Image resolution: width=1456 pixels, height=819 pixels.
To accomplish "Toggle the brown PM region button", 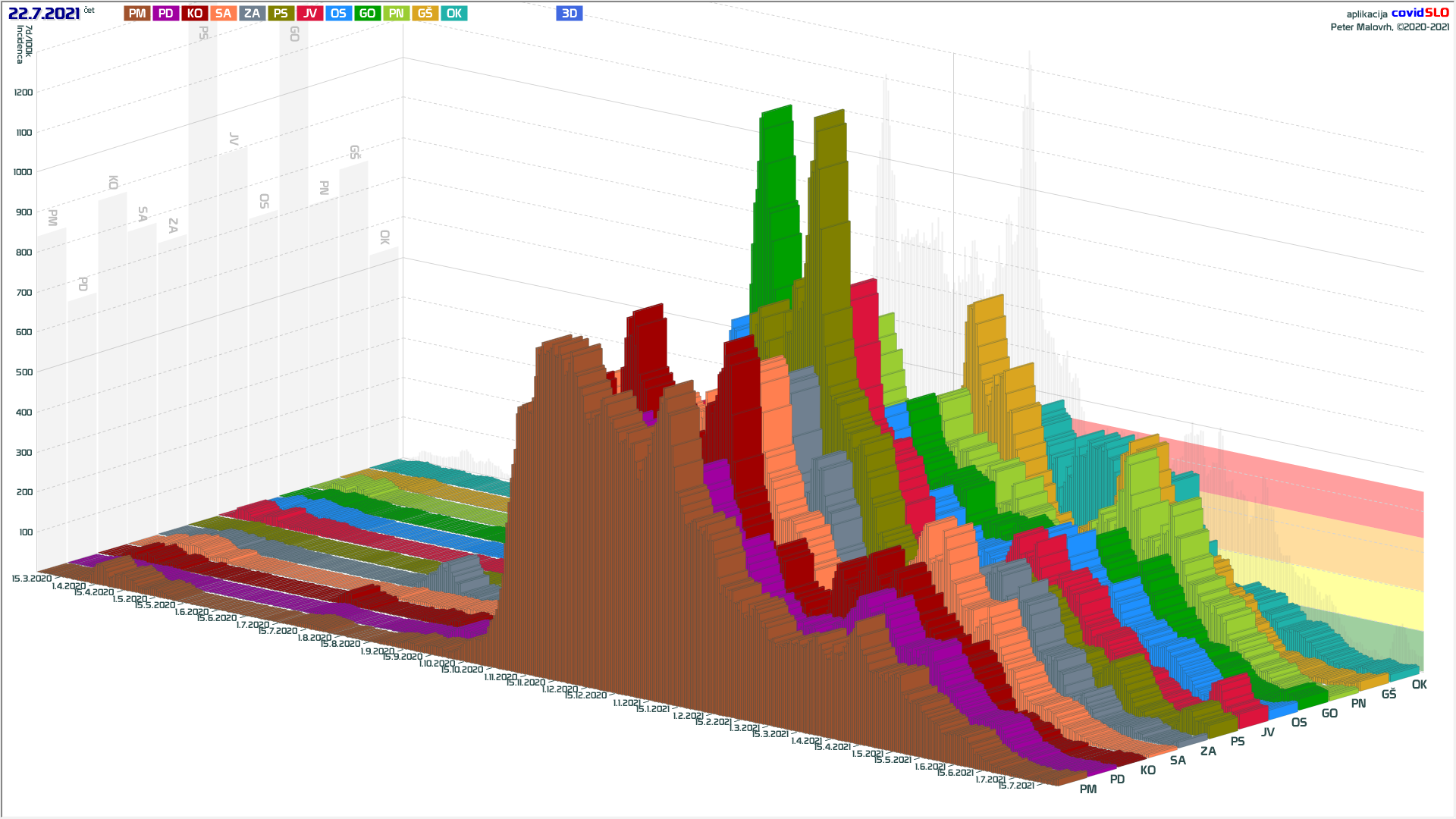I will [x=137, y=14].
